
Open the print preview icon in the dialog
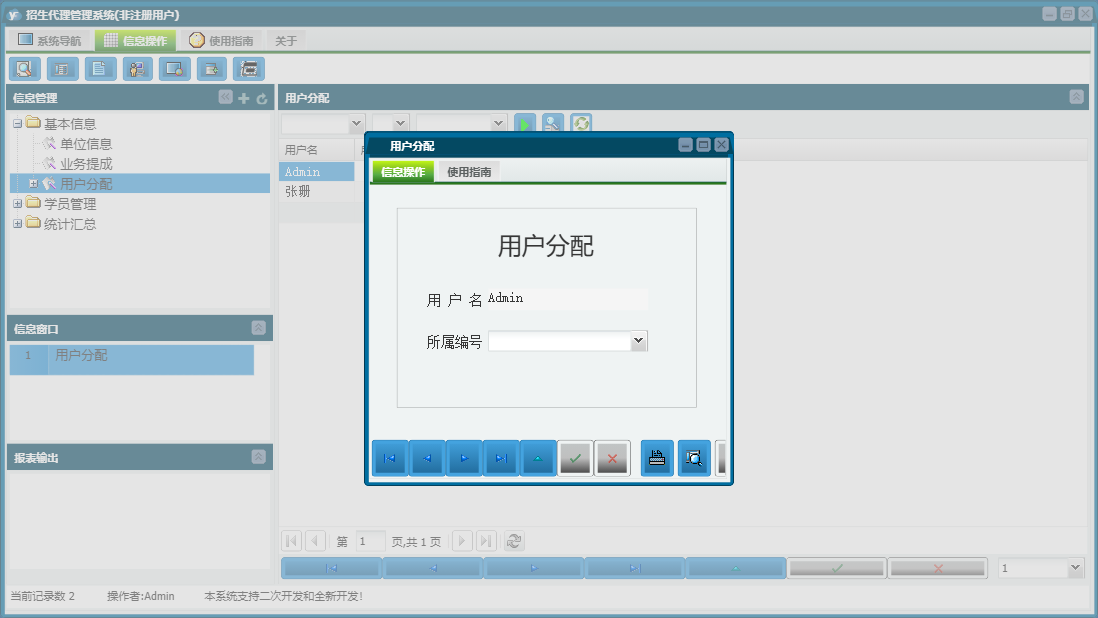[694, 458]
